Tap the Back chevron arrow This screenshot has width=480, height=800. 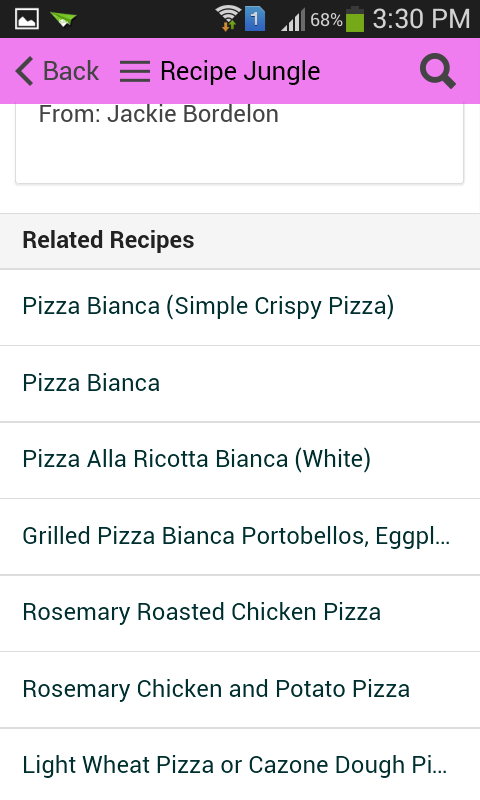pyautogui.click(x=24, y=71)
